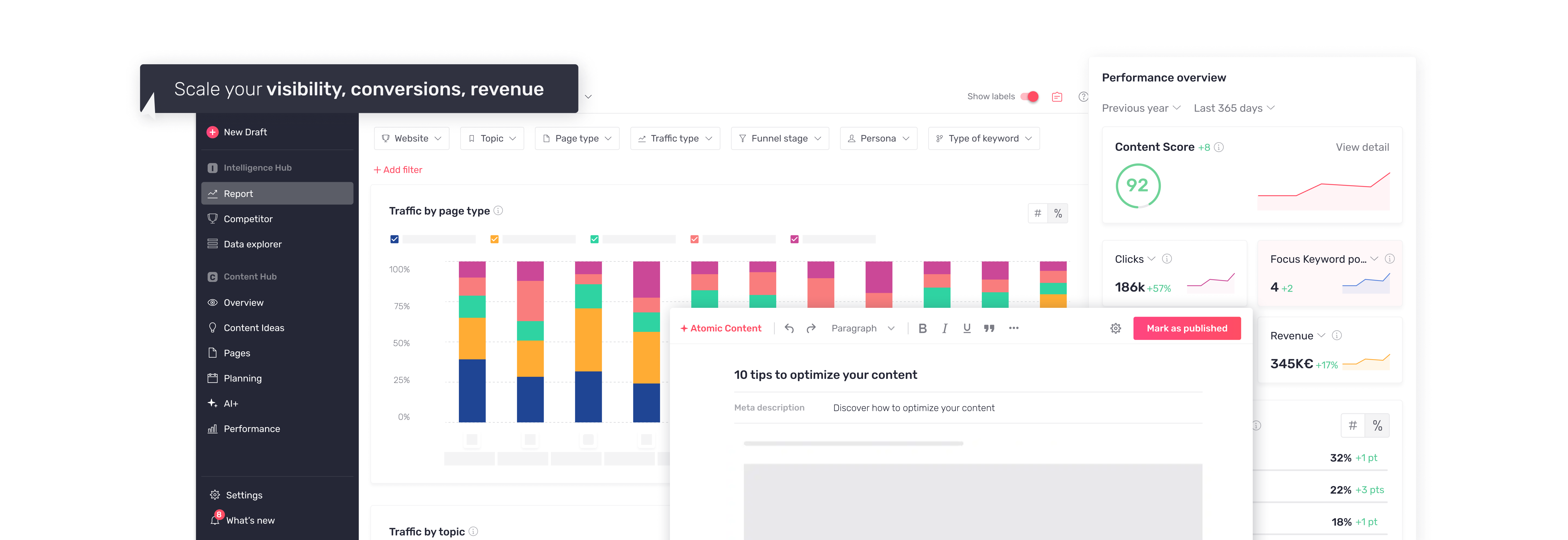Go to Content Ideas in sidebar
Image resolution: width=1568 pixels, height=540 pixels.
tap(253, 328)
